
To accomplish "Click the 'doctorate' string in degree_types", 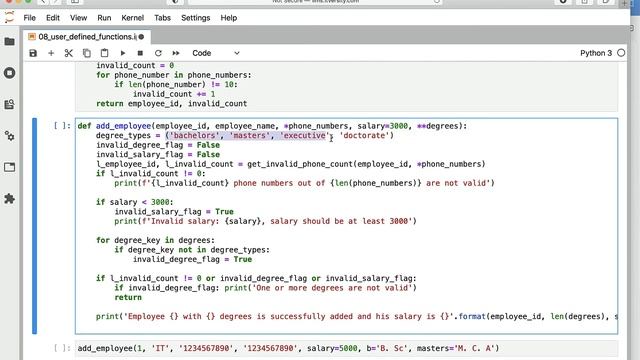I will [364, 136].
